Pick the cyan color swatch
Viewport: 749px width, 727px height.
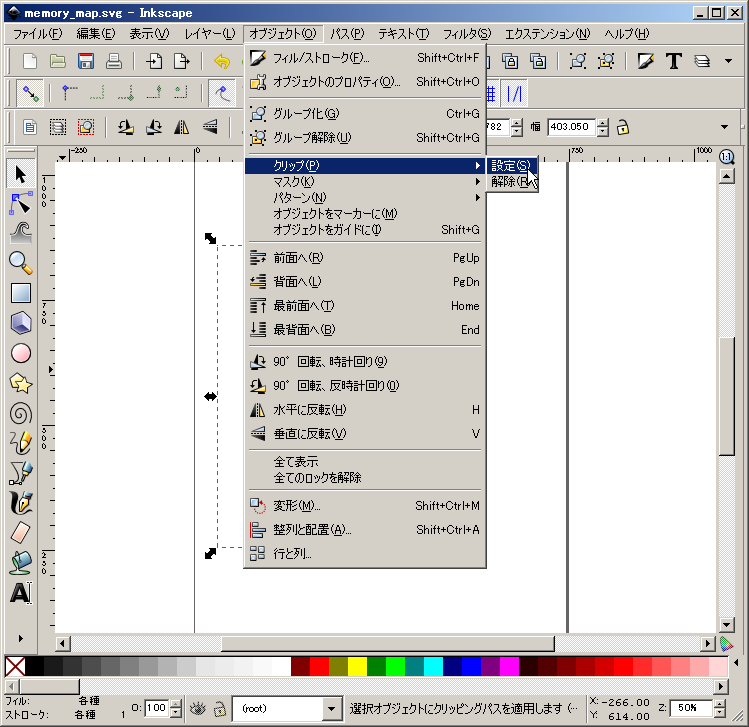[x=433, y=666]
